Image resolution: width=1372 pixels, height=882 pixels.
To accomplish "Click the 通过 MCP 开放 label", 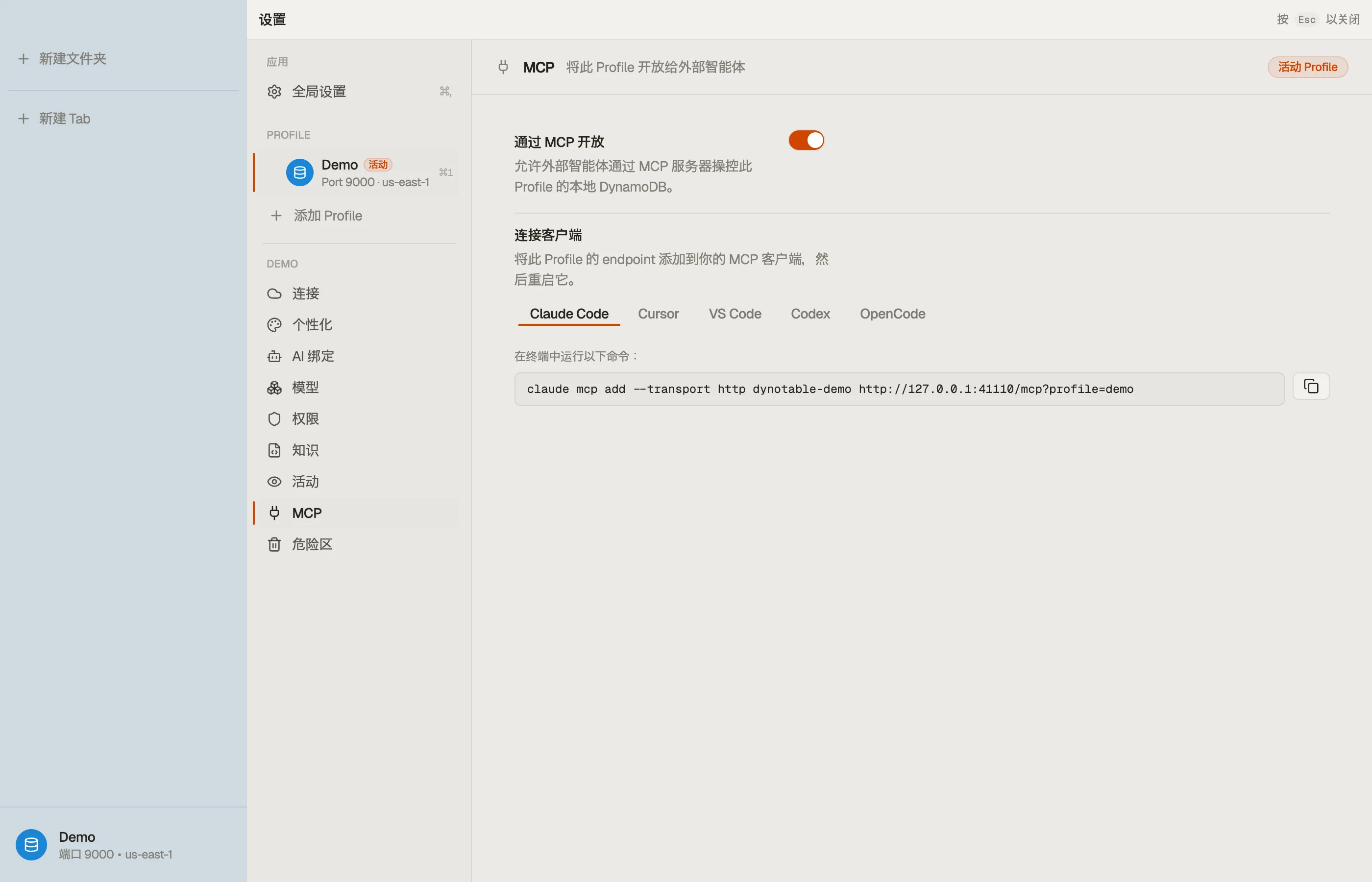I will [x=559, y=142].
